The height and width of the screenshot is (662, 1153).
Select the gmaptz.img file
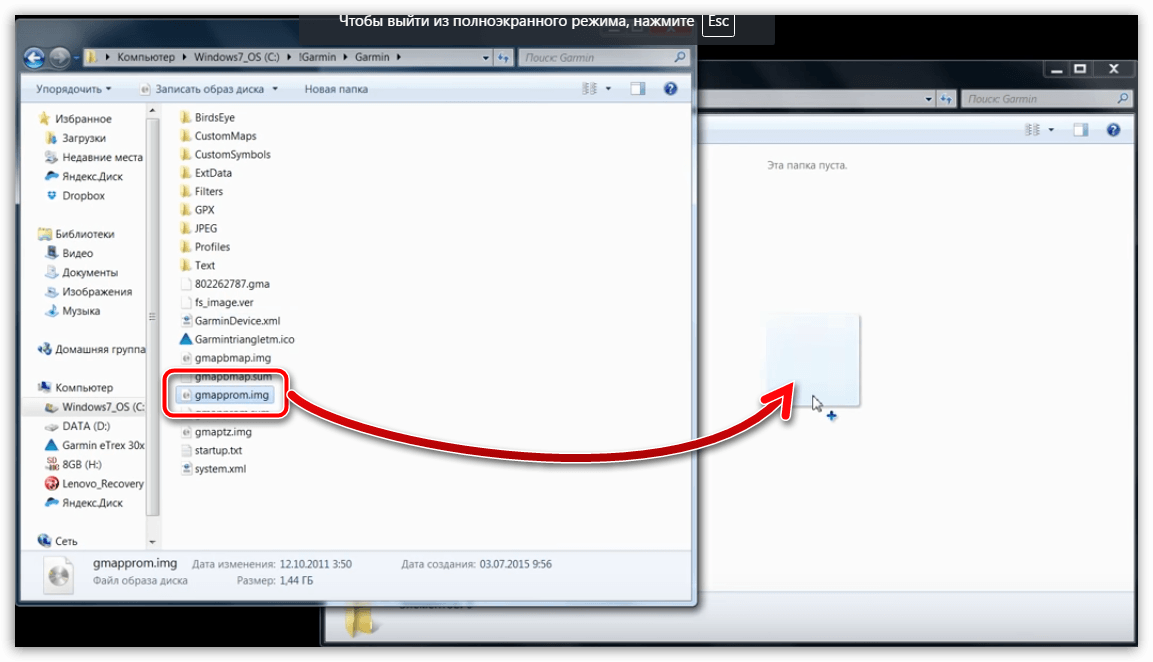click(216, 432)
